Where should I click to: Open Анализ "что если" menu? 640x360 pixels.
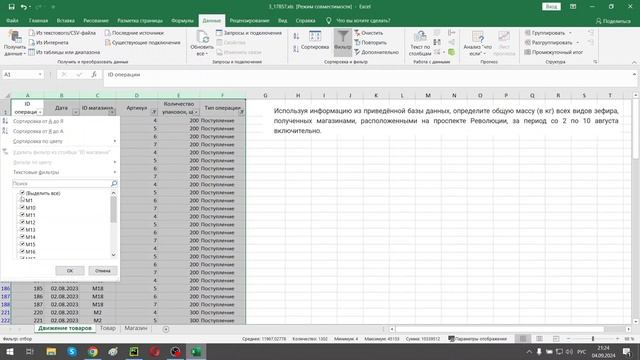(x=477, y=43)
